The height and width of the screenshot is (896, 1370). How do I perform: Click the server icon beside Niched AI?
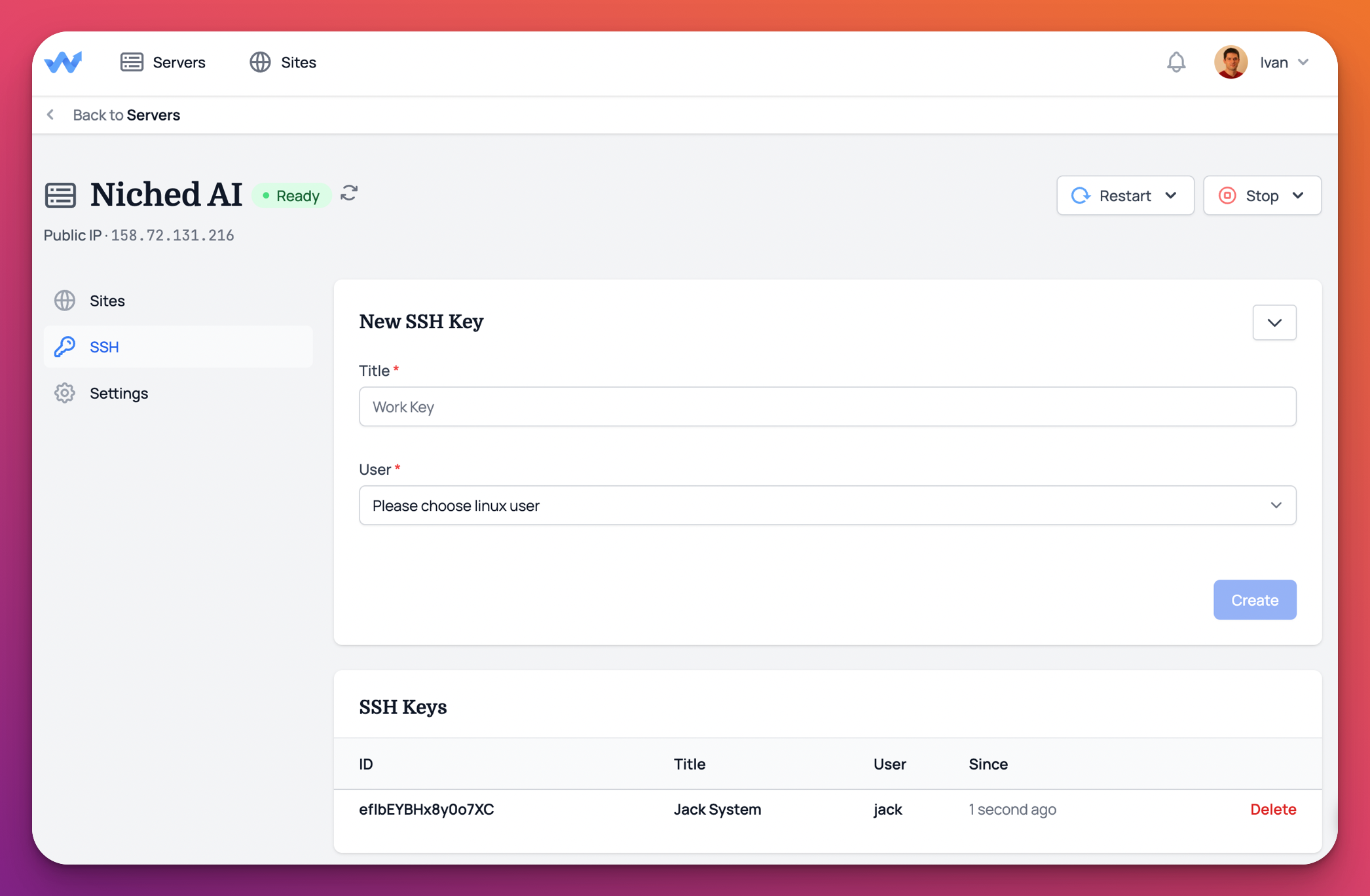pos(60,195)
